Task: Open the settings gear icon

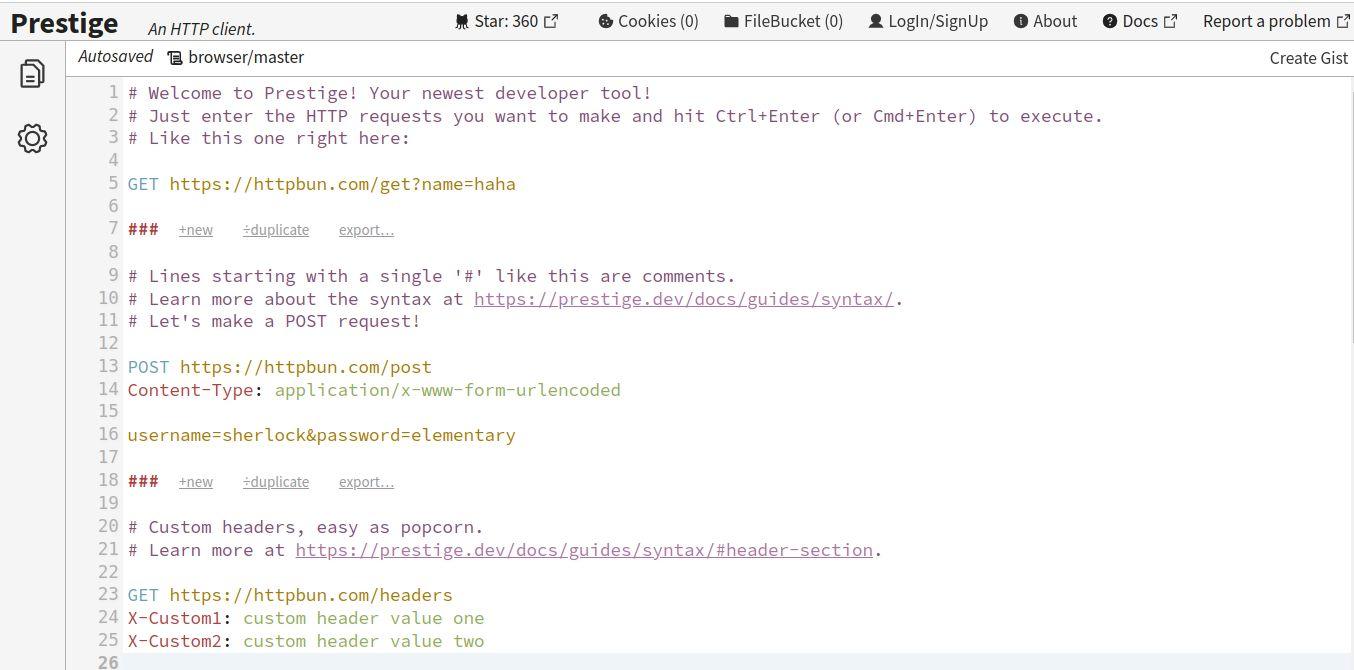Action: (32, 138)
